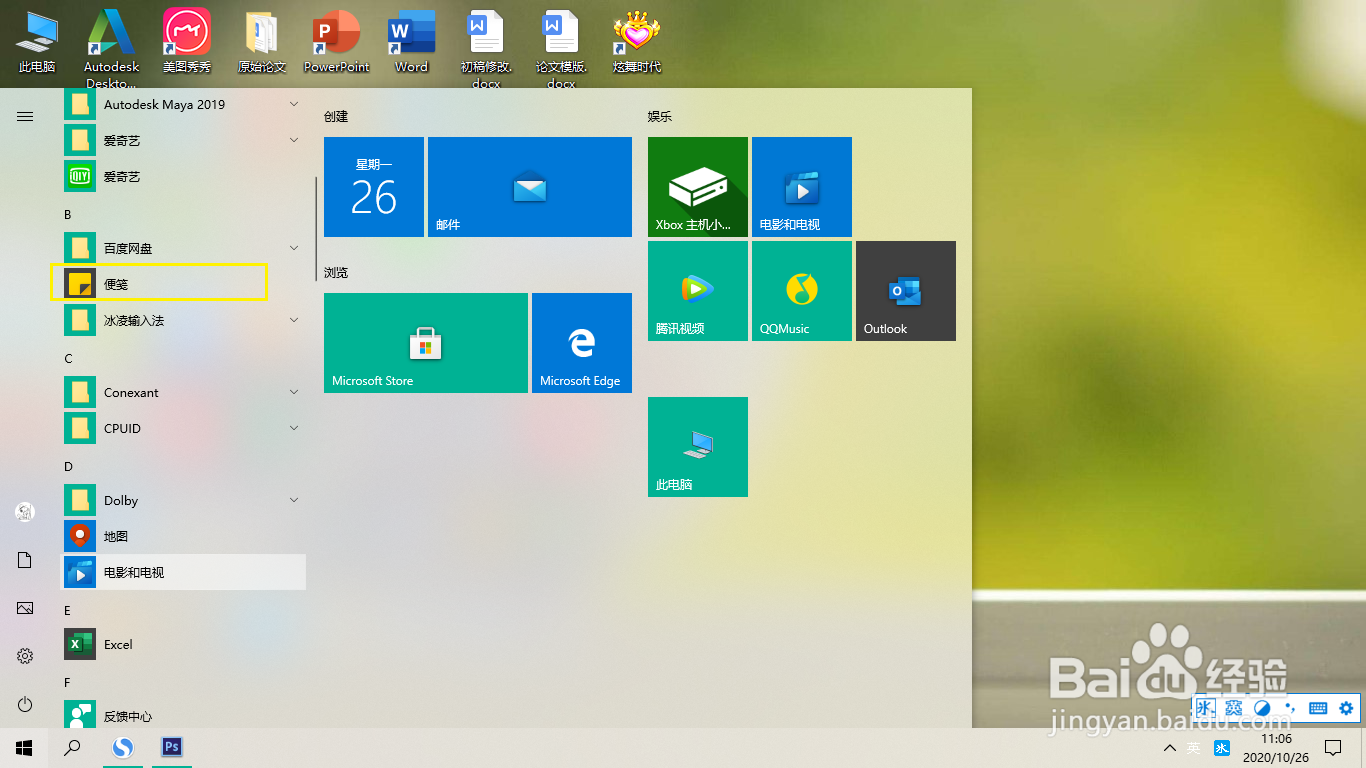Open Settings gear in Start rail
The image size is (1366, 768).
click(25, 656)
